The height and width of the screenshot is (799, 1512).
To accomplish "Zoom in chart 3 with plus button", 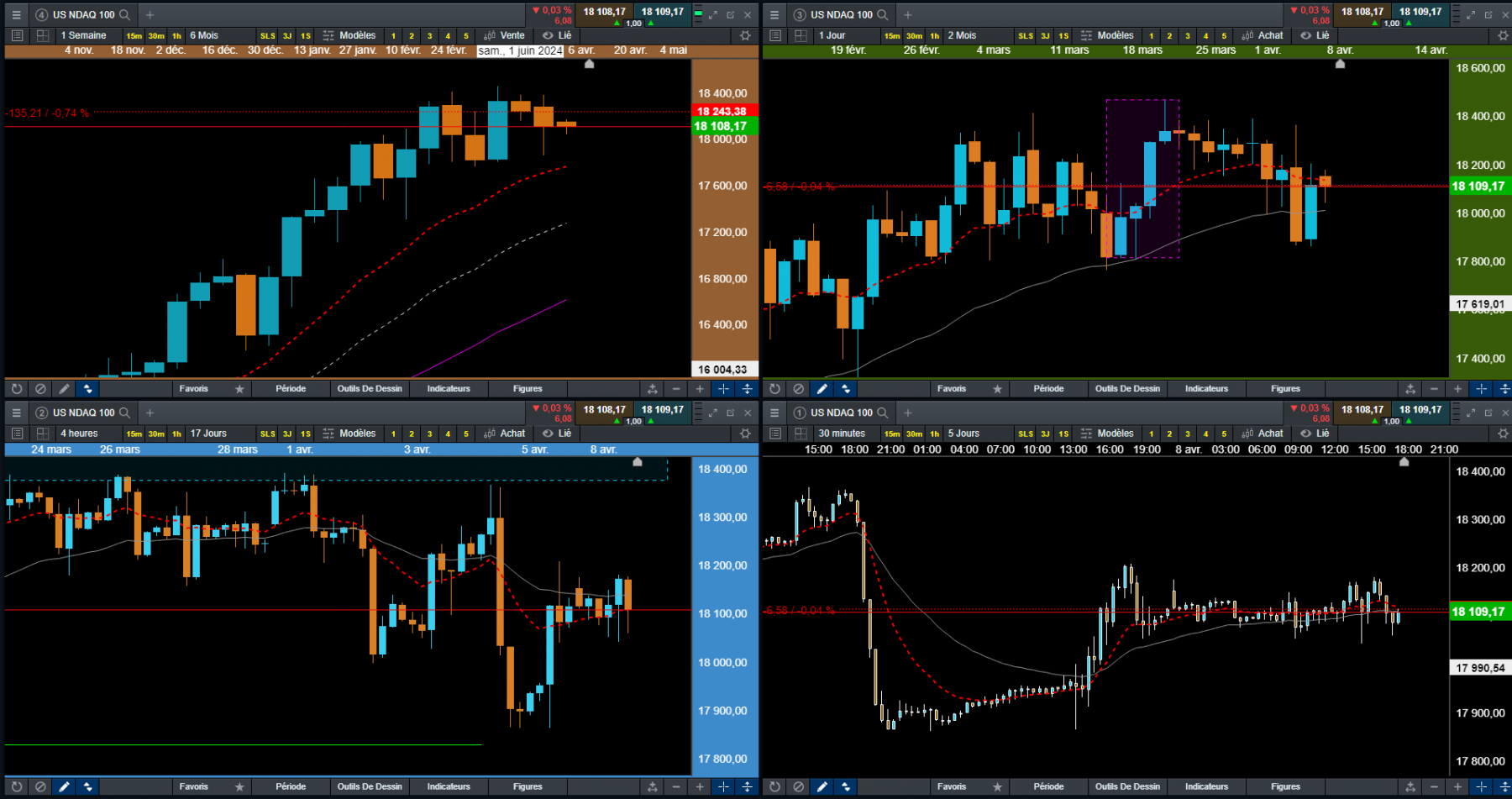I will (x=1457, y=389).
